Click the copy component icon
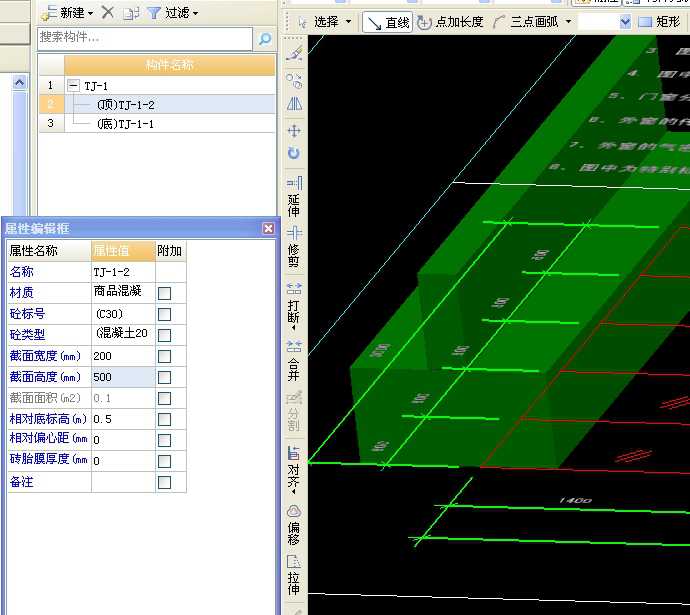Screen dimensions: 690x615 pos(131,13)
